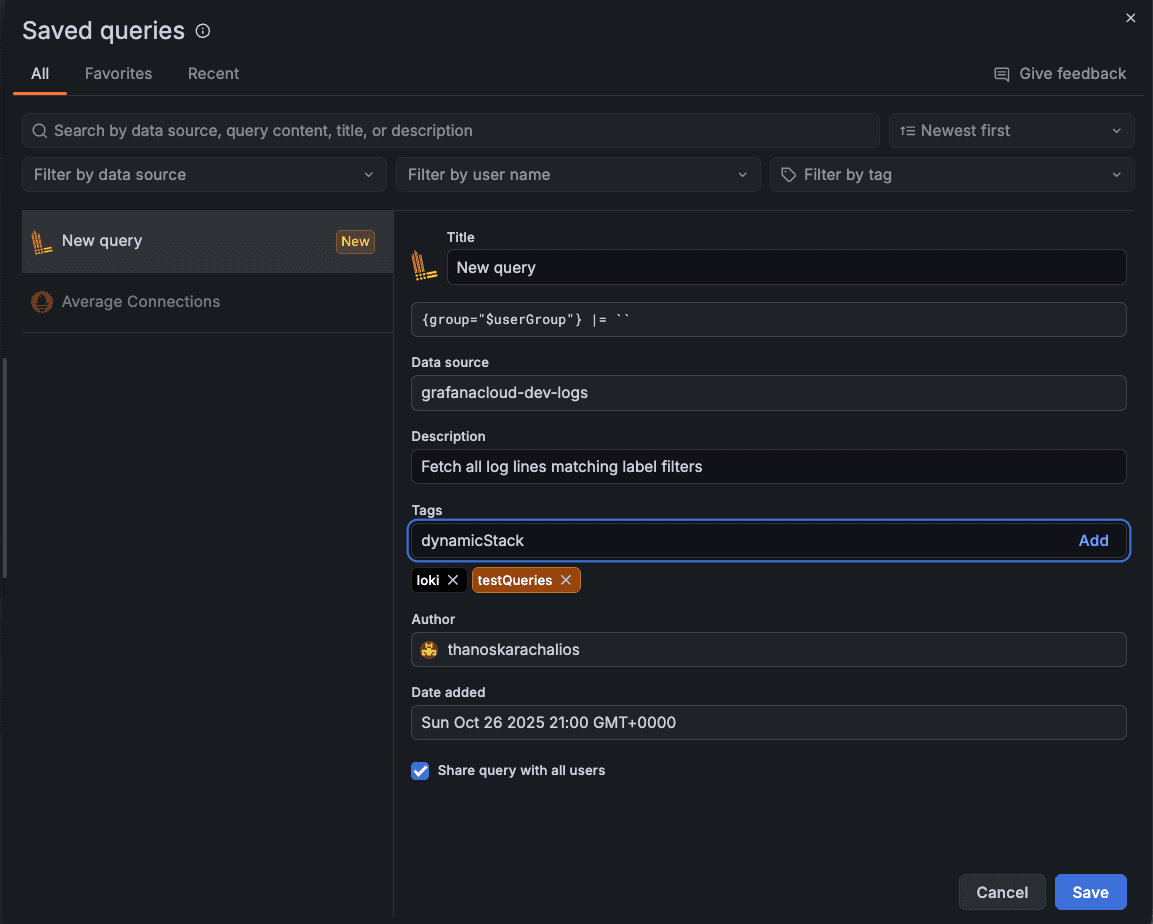This screenshot has width=1153, height=924.
Task: Remove the loki tag
Action: click(x=454, y=580)
